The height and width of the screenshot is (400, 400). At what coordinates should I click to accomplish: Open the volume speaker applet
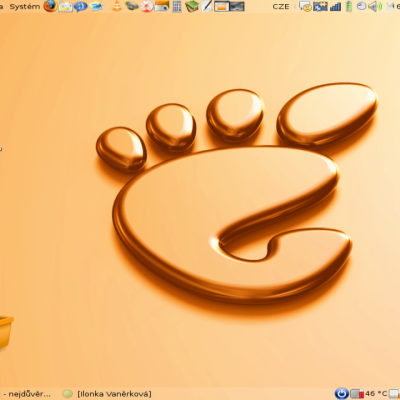pos(375,6)
